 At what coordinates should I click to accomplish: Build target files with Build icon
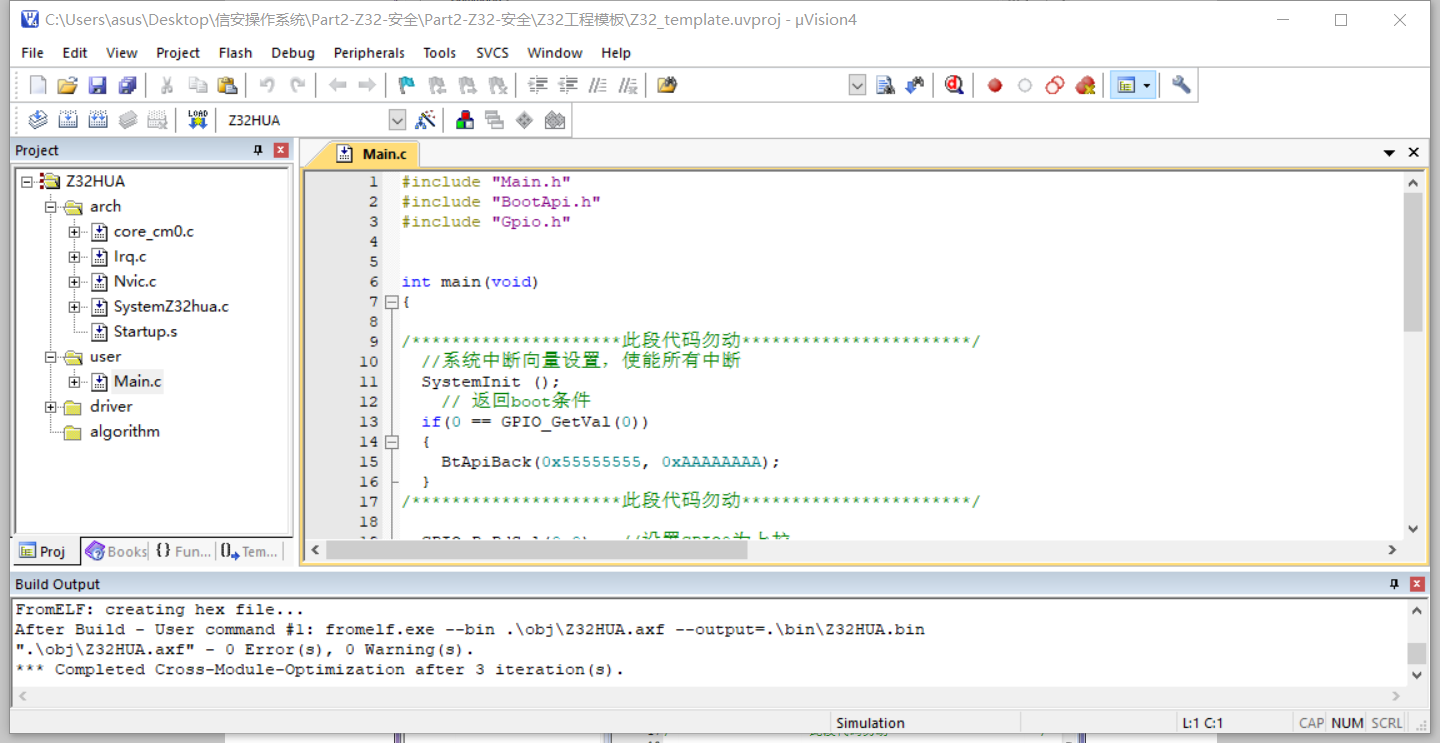click(67, 120)
